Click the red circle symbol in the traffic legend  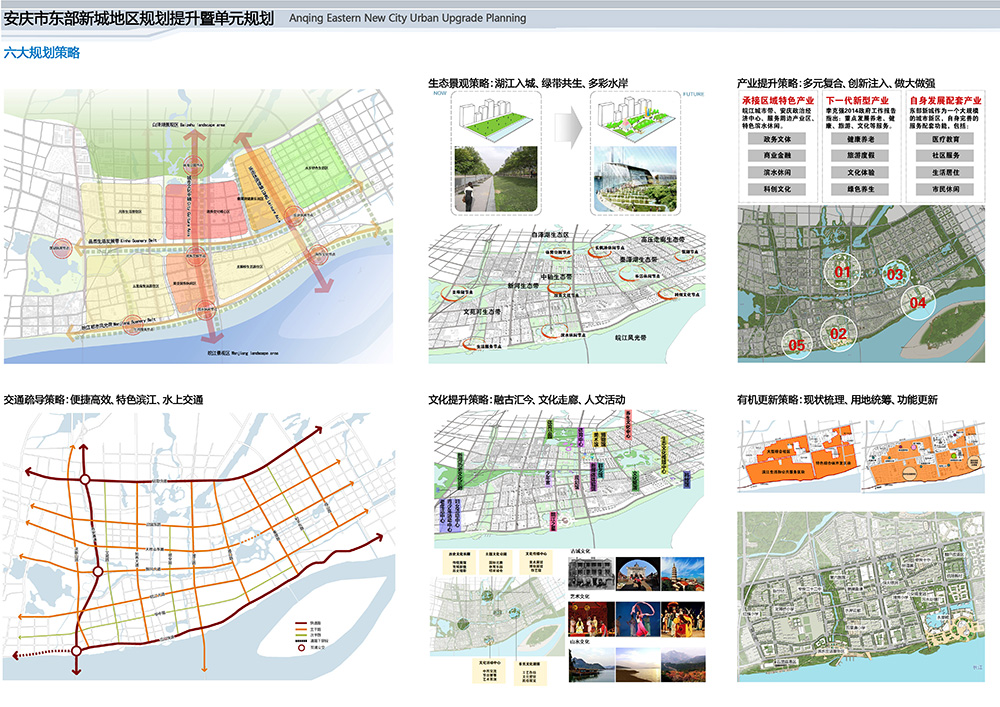pyautogui.click(x=302, y=647)
